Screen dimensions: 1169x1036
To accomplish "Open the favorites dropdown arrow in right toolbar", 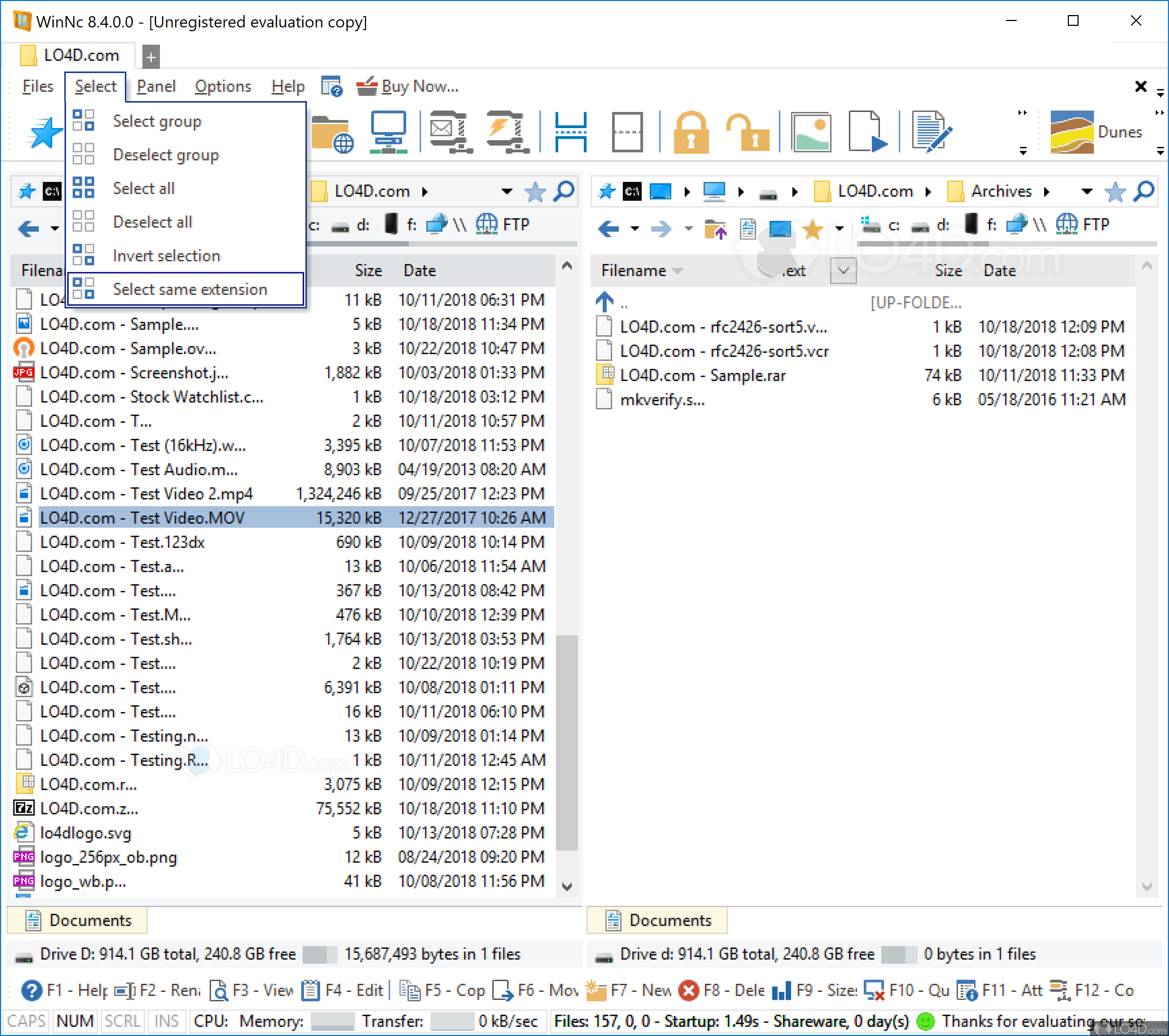I will (840, 229).
